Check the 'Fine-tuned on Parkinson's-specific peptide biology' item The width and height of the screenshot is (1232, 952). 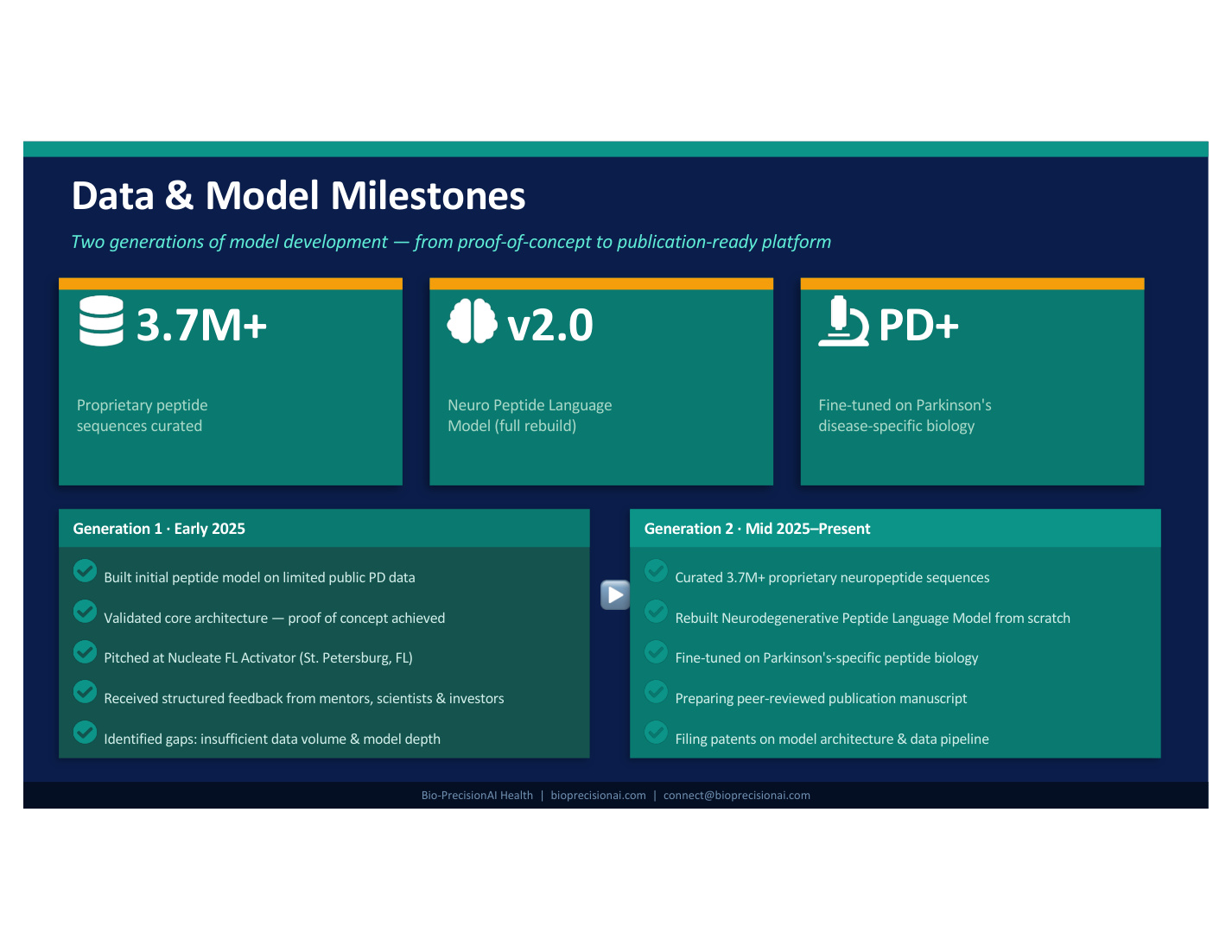pos(656,651)
